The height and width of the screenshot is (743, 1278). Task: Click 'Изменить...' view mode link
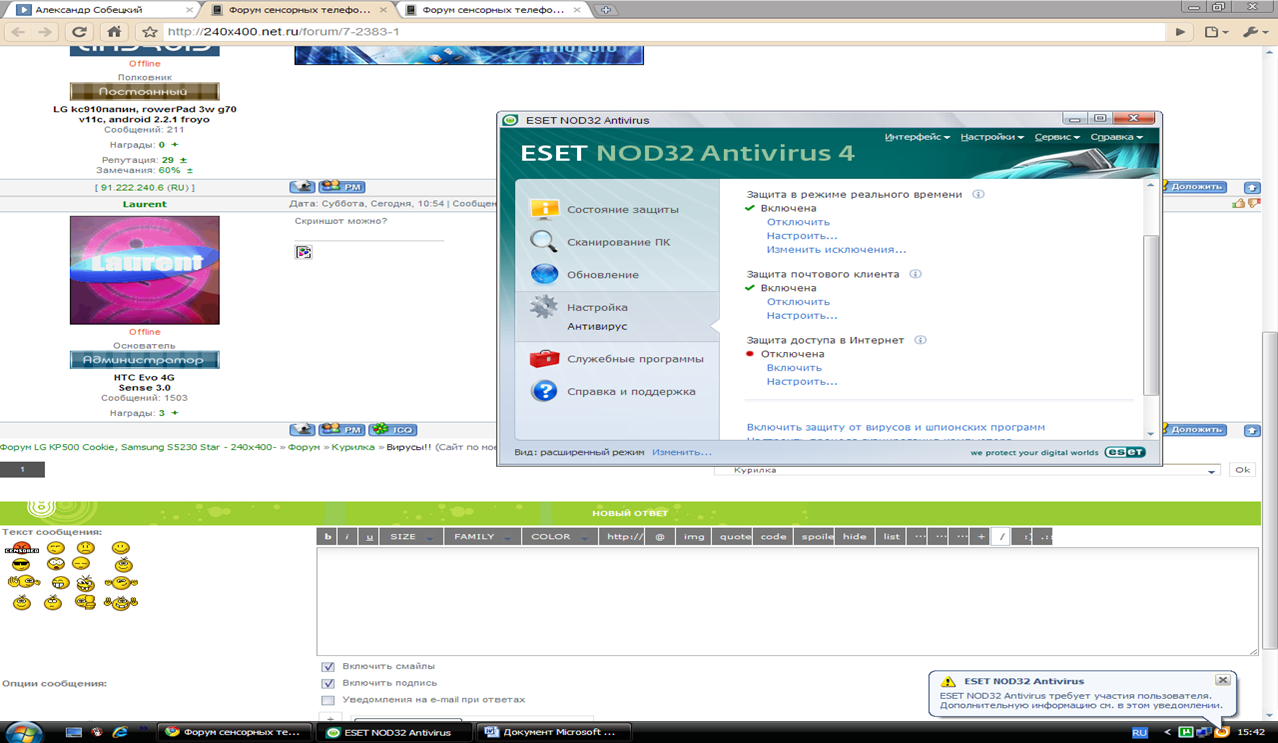point(682,453)
